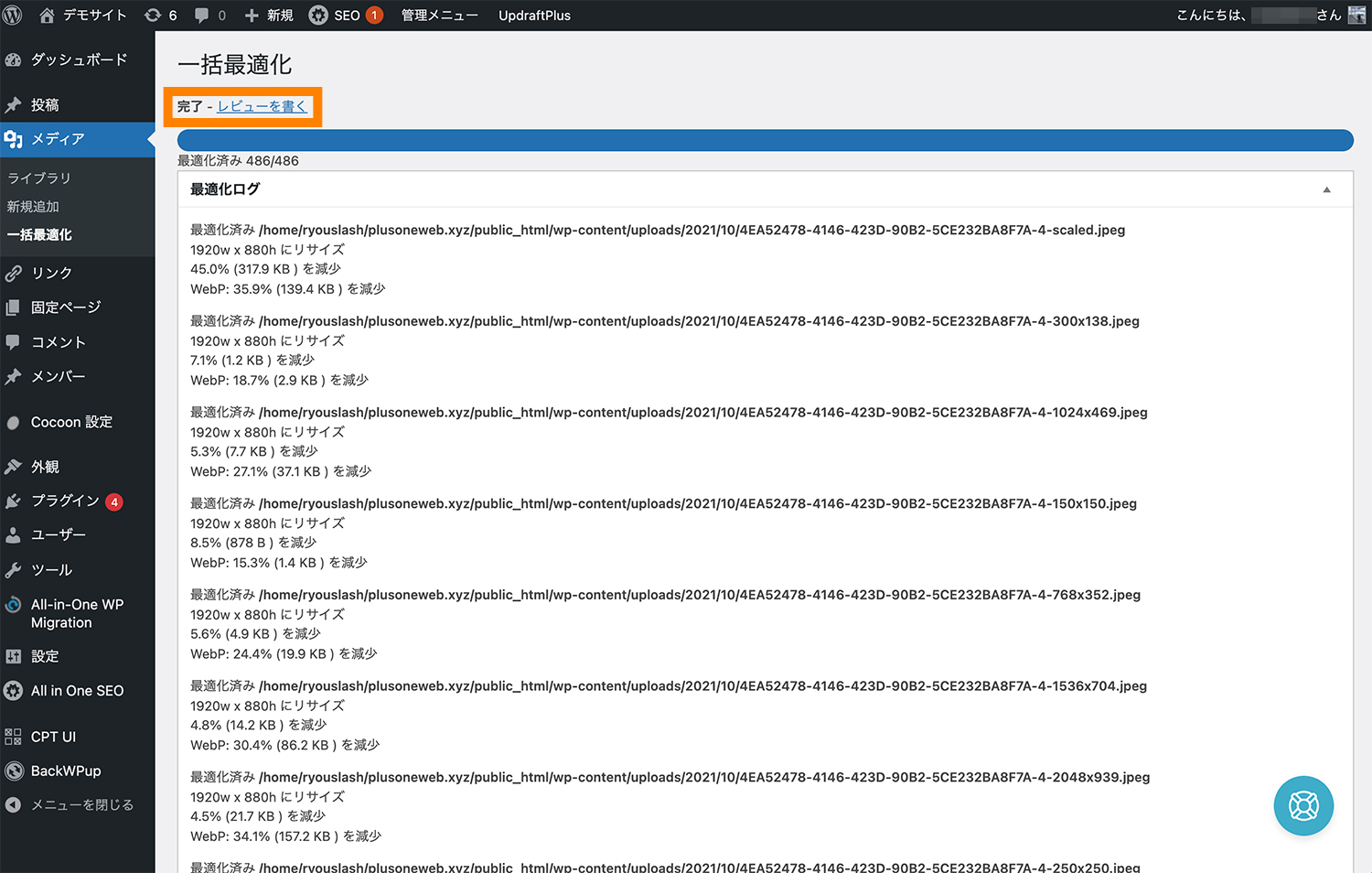Click the レビューを書く link
Screen dimensions: 1372x873
(262, 105)
